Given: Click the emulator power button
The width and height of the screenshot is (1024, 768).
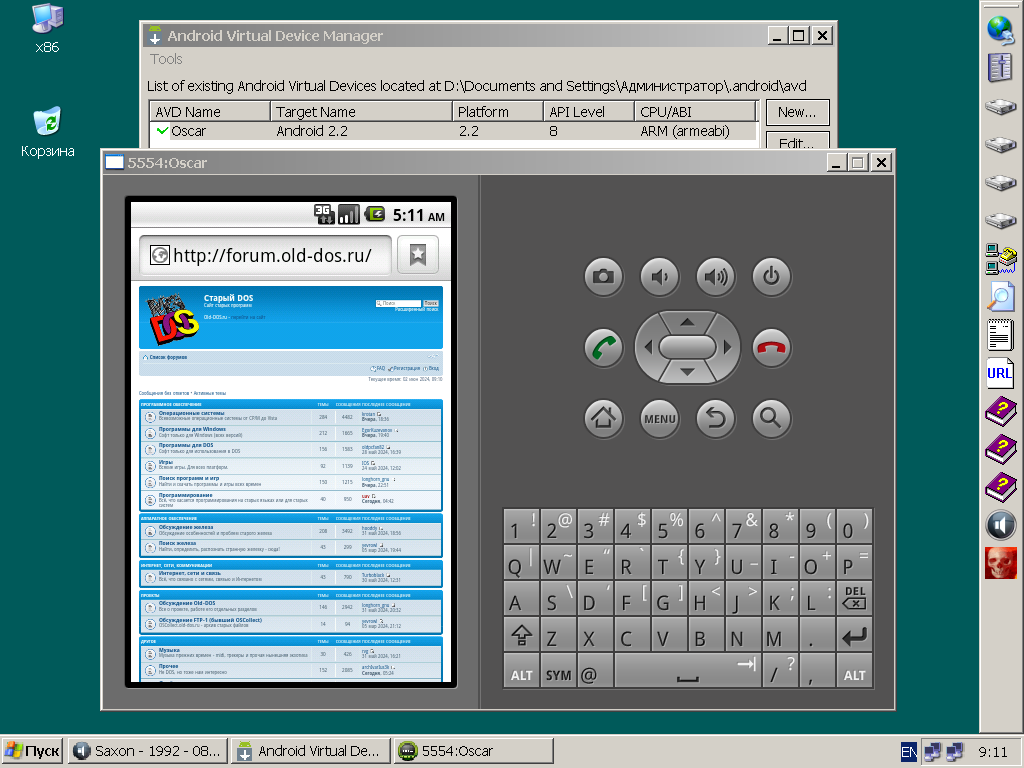Looking at the screenshot, I should coord(771,277).
